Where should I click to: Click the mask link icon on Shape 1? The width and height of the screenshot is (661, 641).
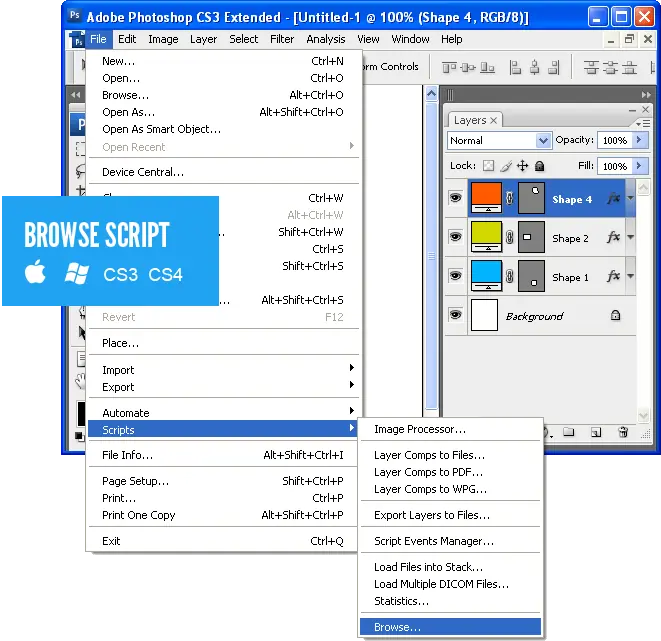510,276
